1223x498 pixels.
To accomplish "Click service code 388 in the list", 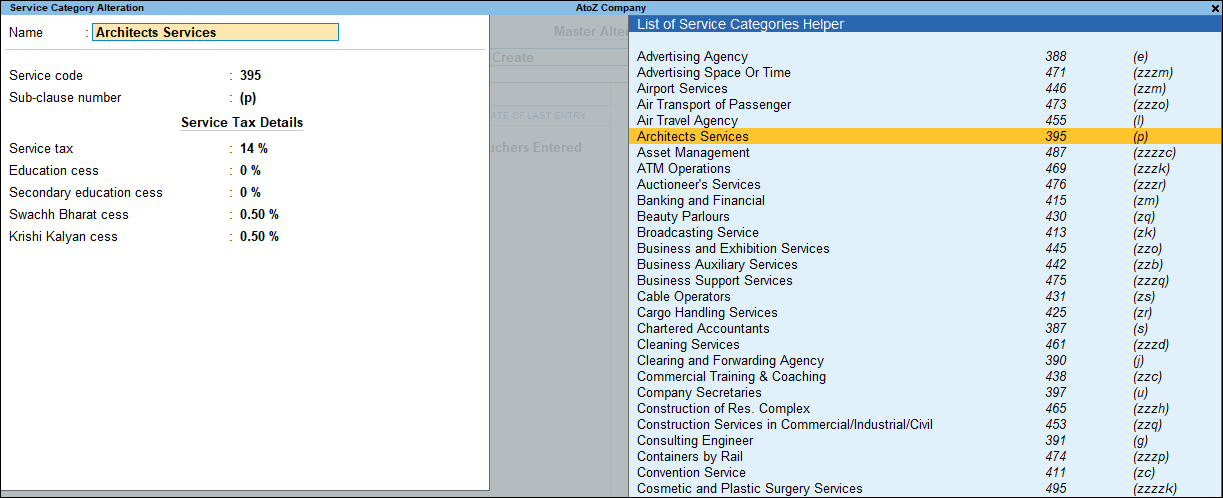I will pyautogui.click(x=1056, y=56).
